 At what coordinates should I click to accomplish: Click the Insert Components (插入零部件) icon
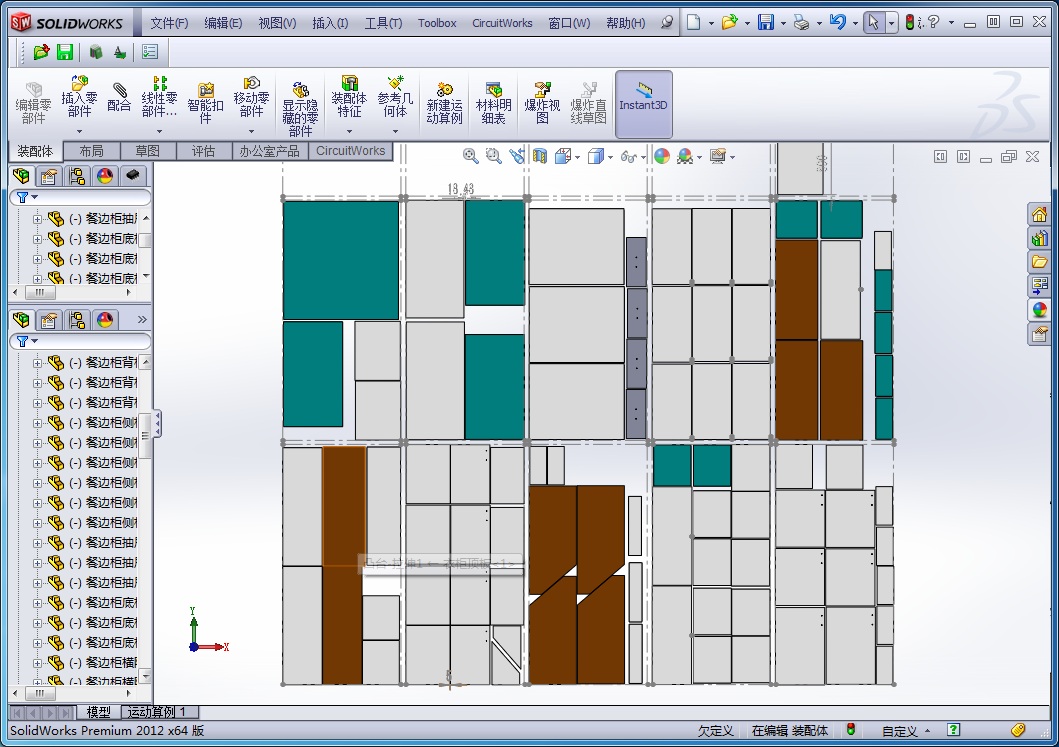[80, 84]
